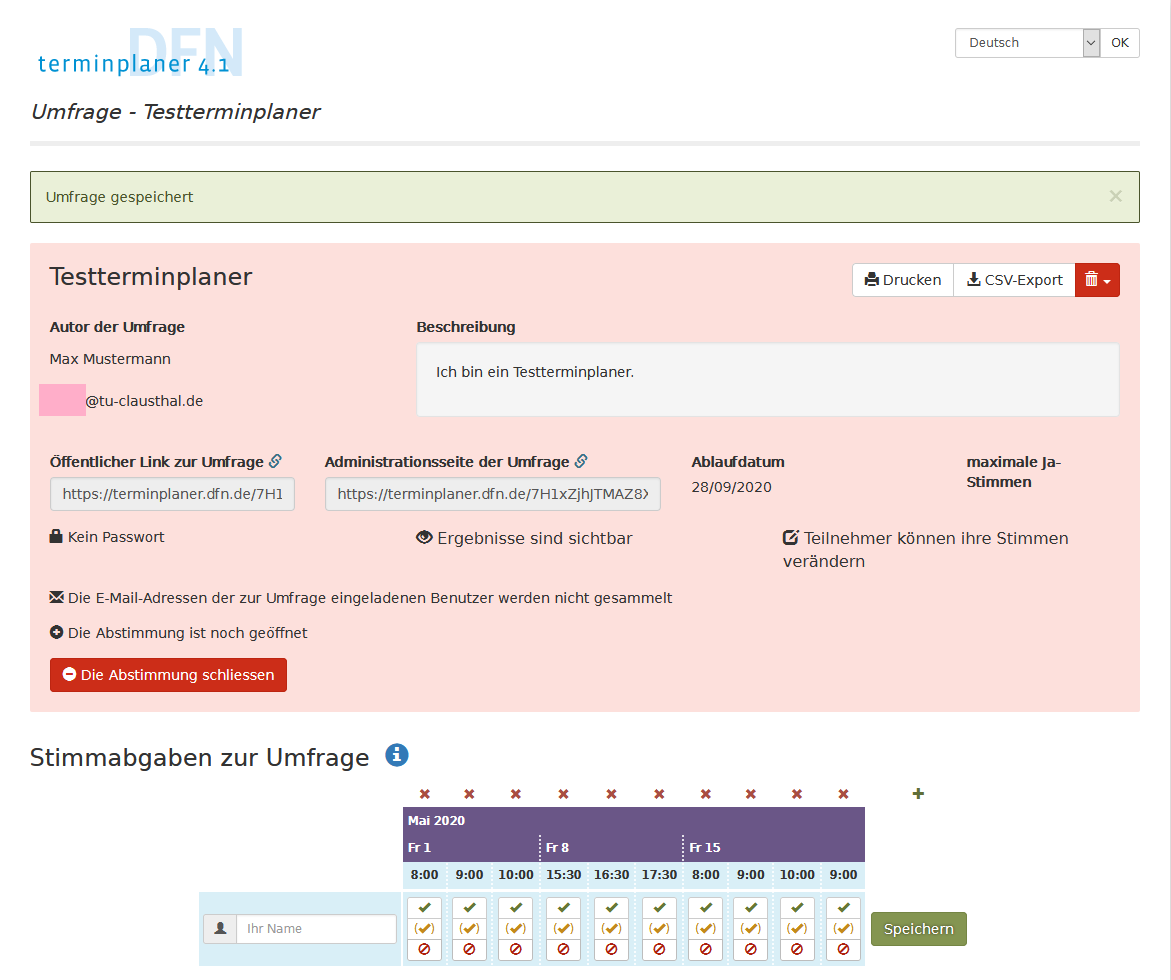Click the blue info icon beside Stimmabgaben heading
The width and height of the screenshot is (1171, 980).
[397, 755]
